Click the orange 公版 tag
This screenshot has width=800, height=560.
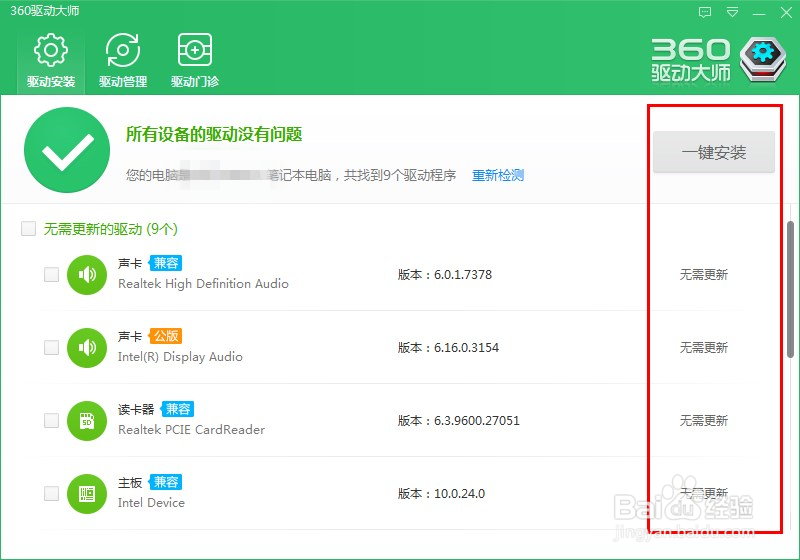(x=165, y=336)
